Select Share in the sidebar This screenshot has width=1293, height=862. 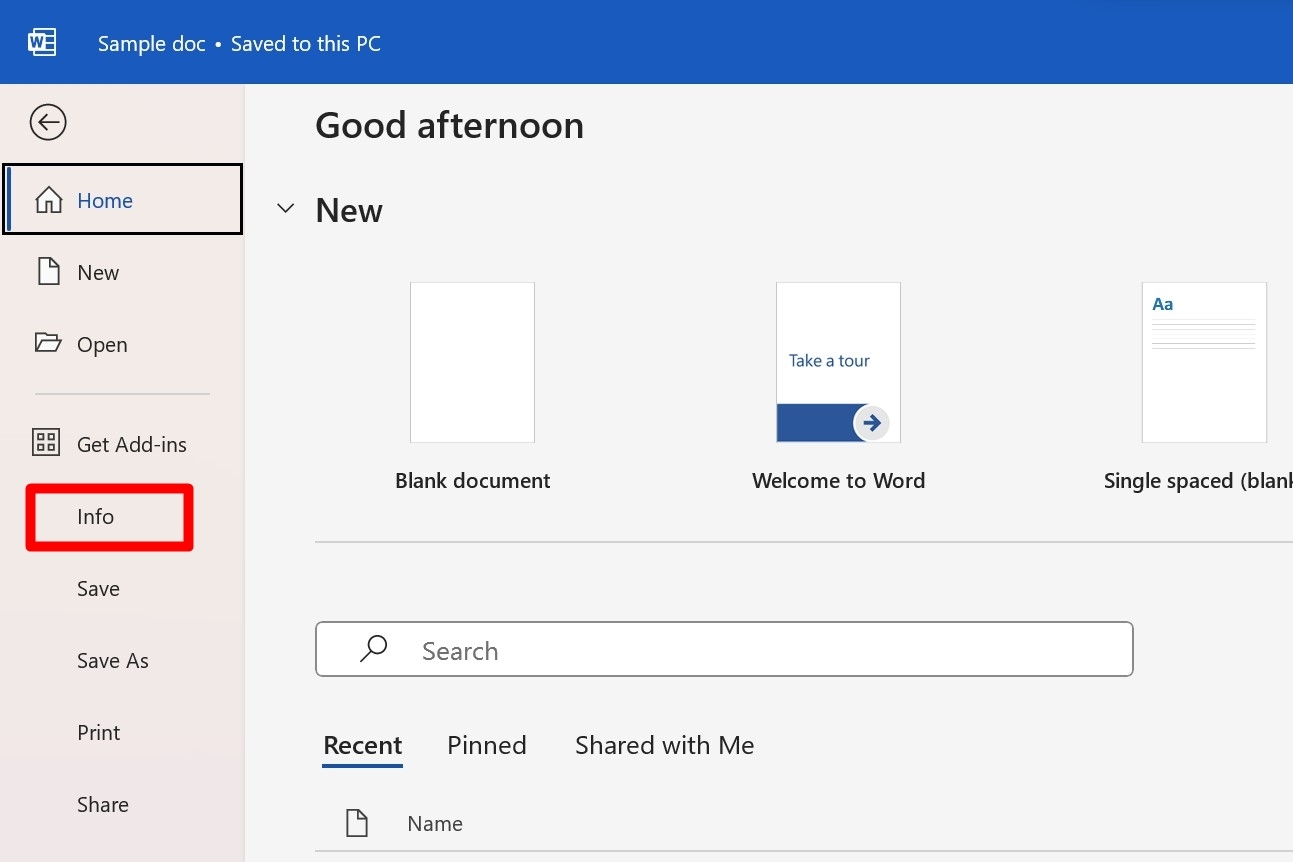(103, 805)
